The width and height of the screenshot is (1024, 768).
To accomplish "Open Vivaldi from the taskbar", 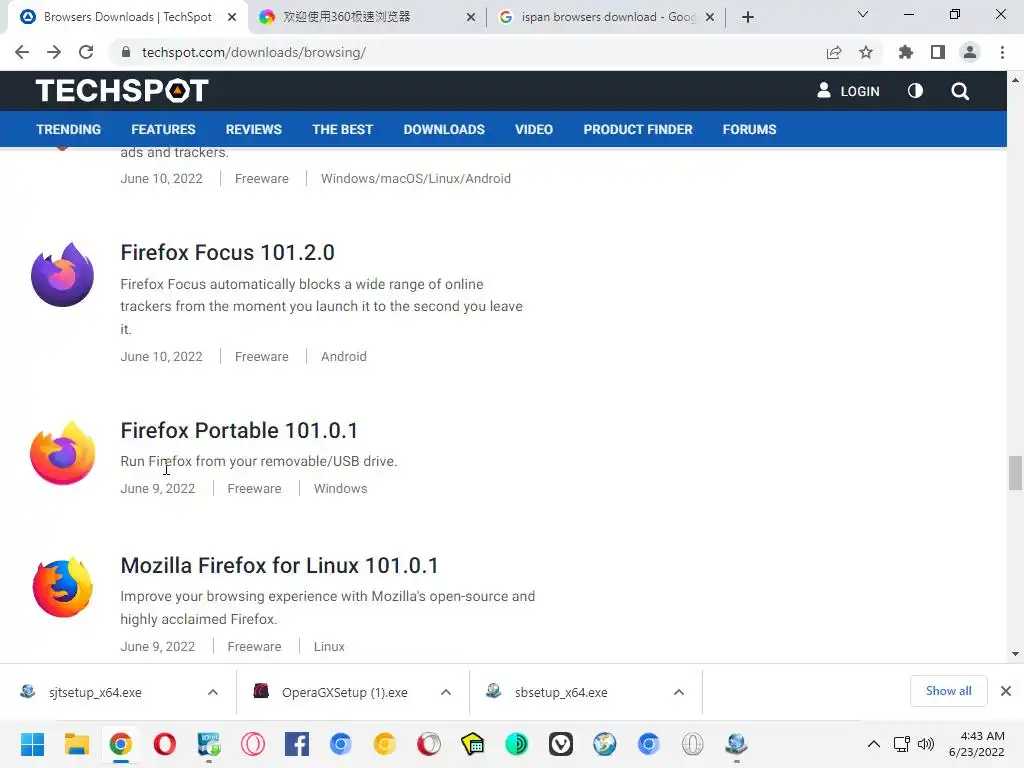I will (561, 744).
